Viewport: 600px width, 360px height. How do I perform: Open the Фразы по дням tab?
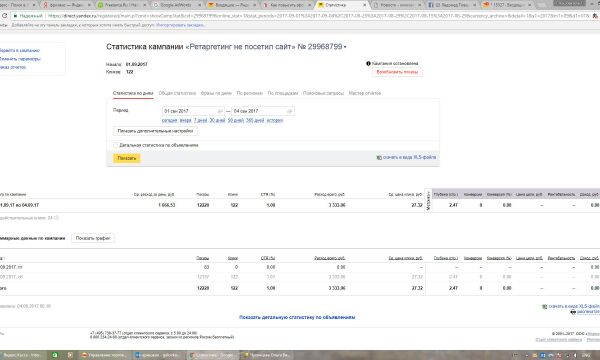[216, 93]
